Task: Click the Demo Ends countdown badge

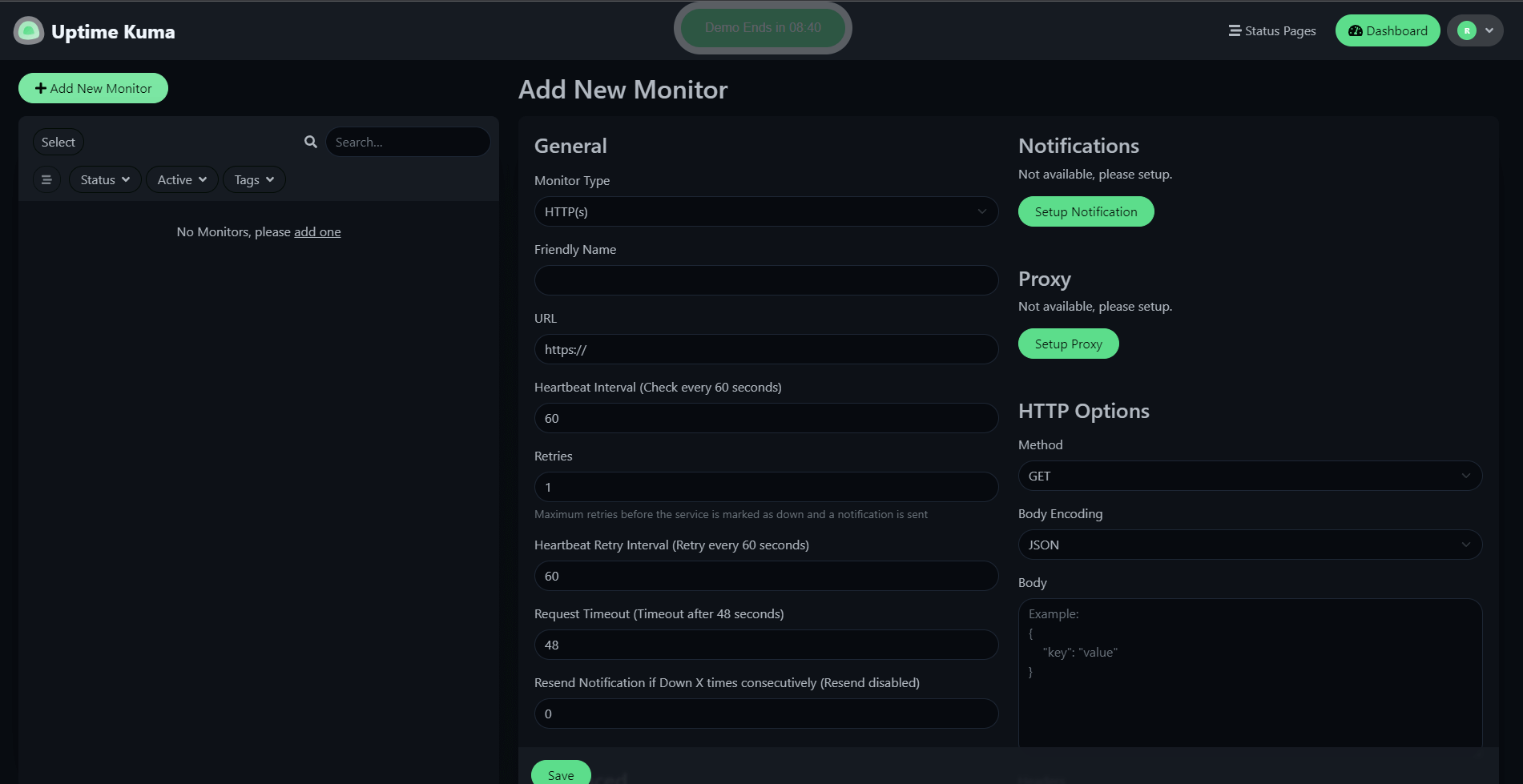Action: pos(763,28)
